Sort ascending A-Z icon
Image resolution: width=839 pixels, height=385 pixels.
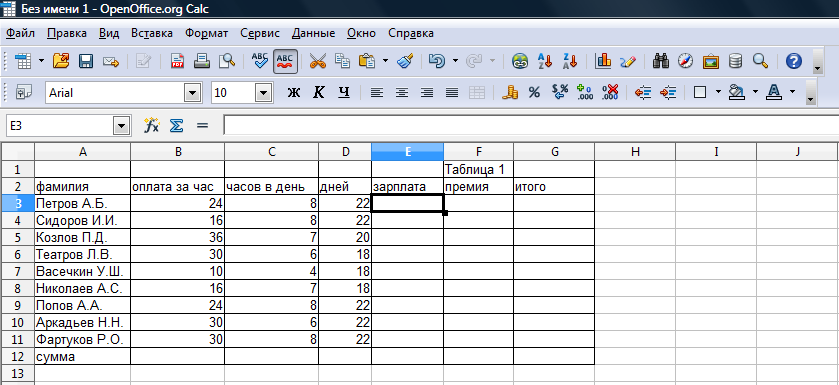pos(545,61)
